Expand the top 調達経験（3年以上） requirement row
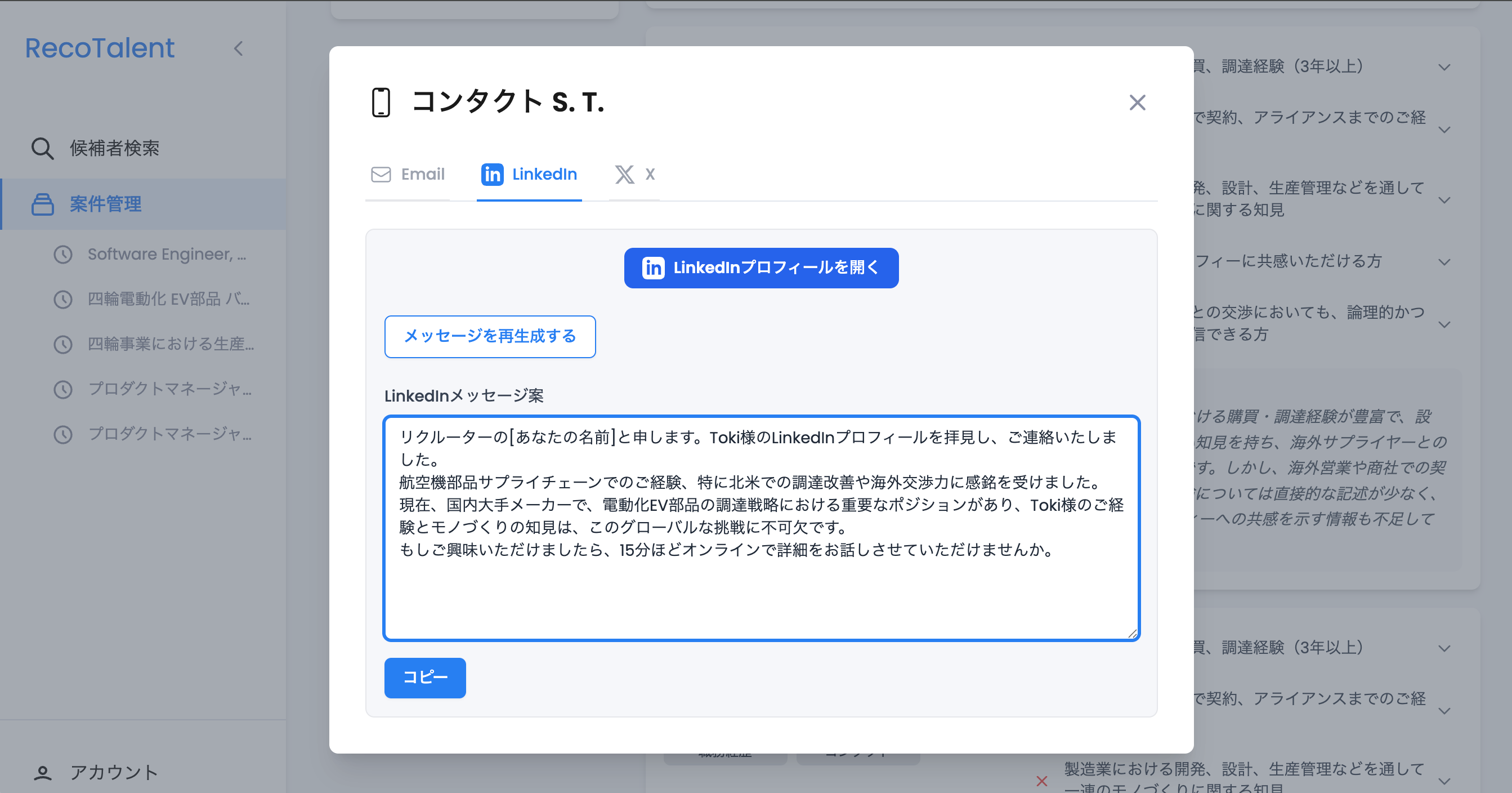Viewport: 1512px width, 793px height. click(1444, 68)
